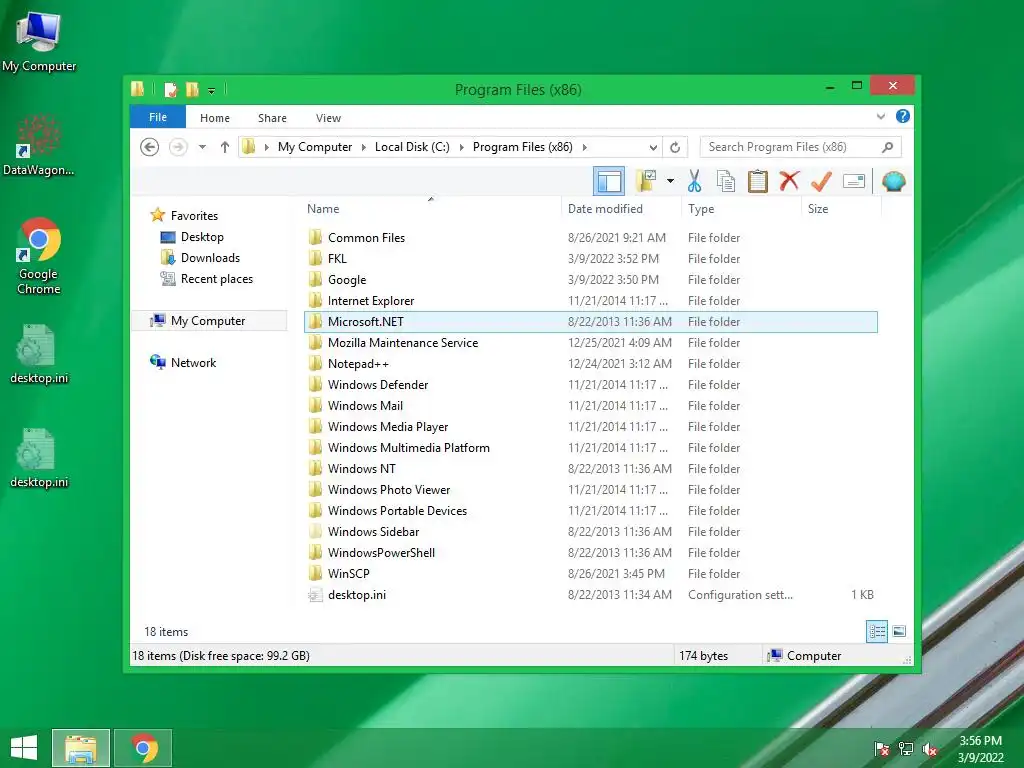This screenshot has width=1024, height=768.
Task: Expand the arrow between My Computer and Local Disk
Action: click(x=364, y=147)
